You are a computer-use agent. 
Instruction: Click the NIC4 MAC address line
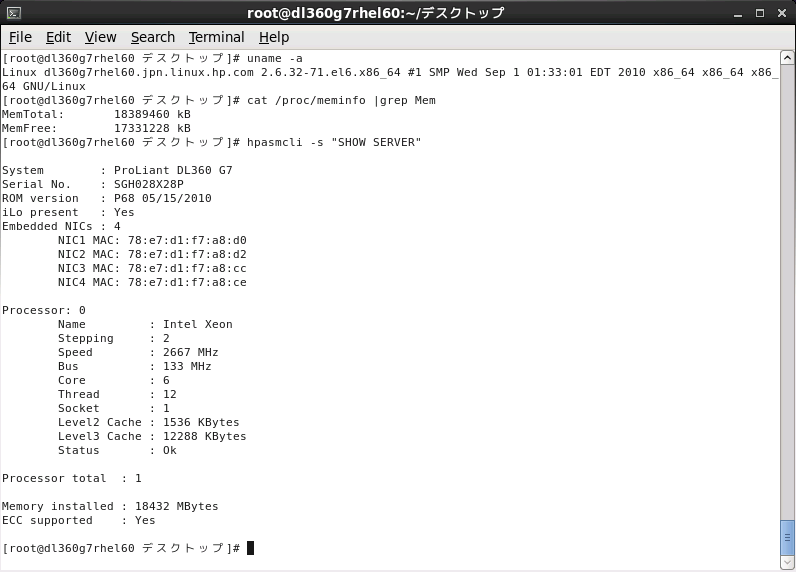(152, 282)
